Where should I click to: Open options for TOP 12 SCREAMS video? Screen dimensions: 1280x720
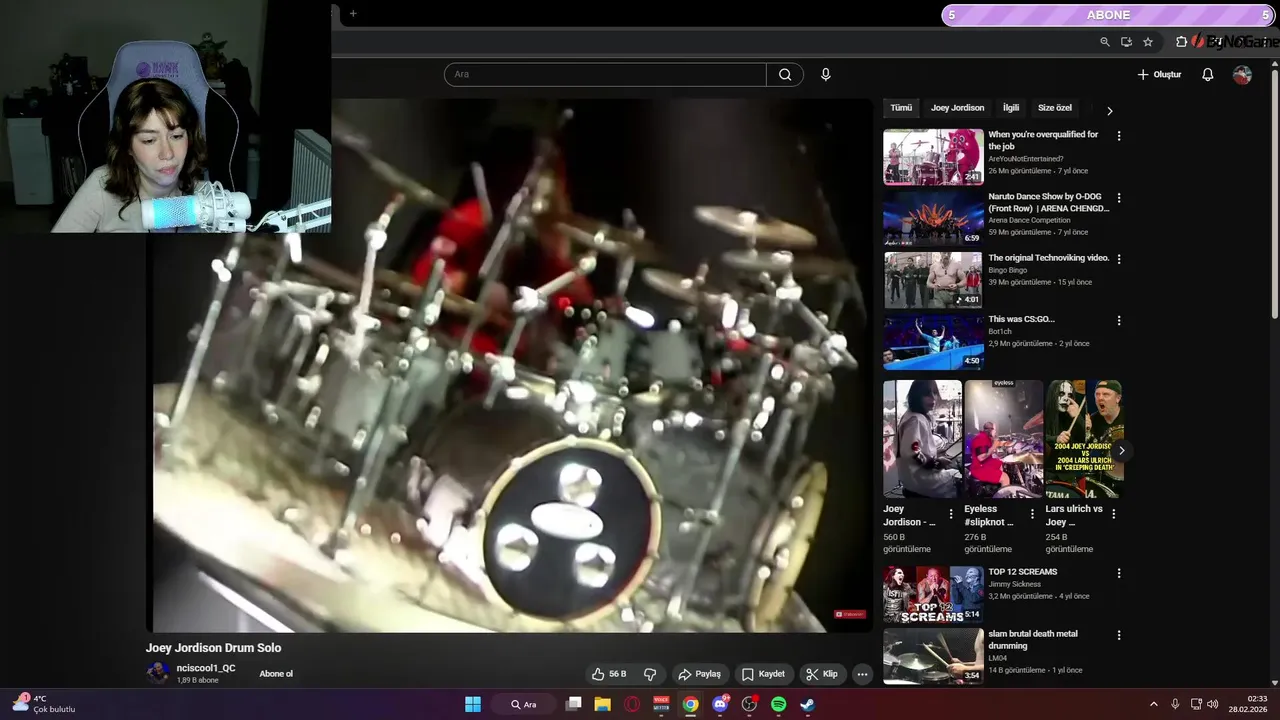pos(1119,573)
